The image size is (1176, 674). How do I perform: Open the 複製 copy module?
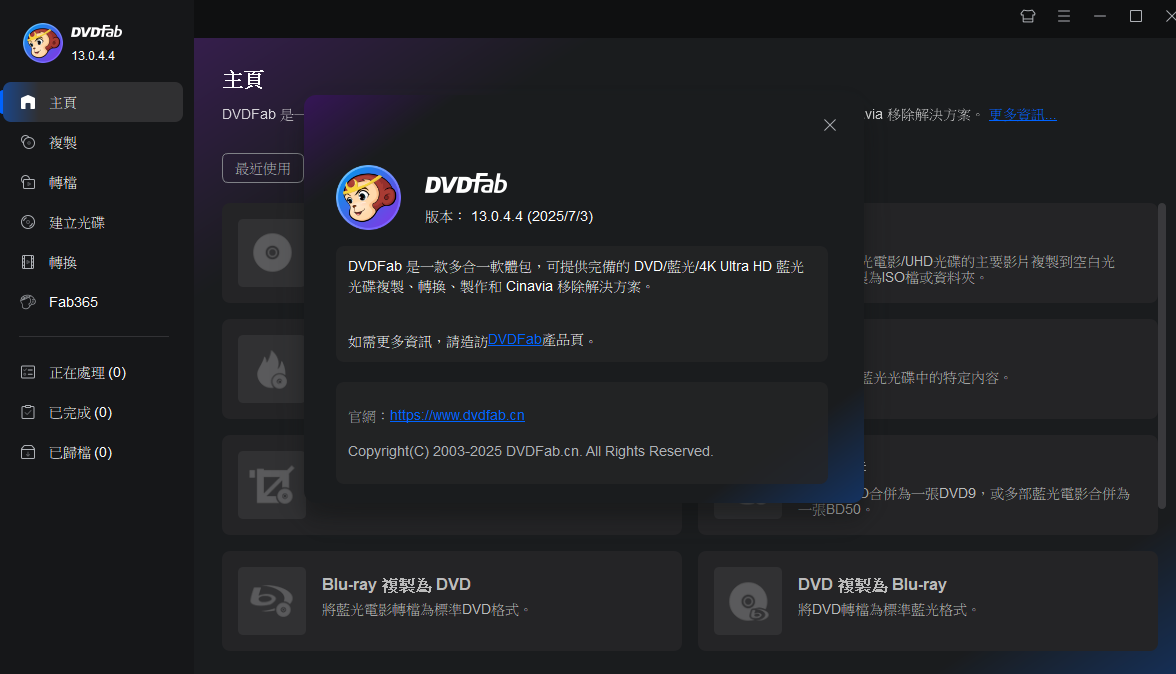point(93,142)
